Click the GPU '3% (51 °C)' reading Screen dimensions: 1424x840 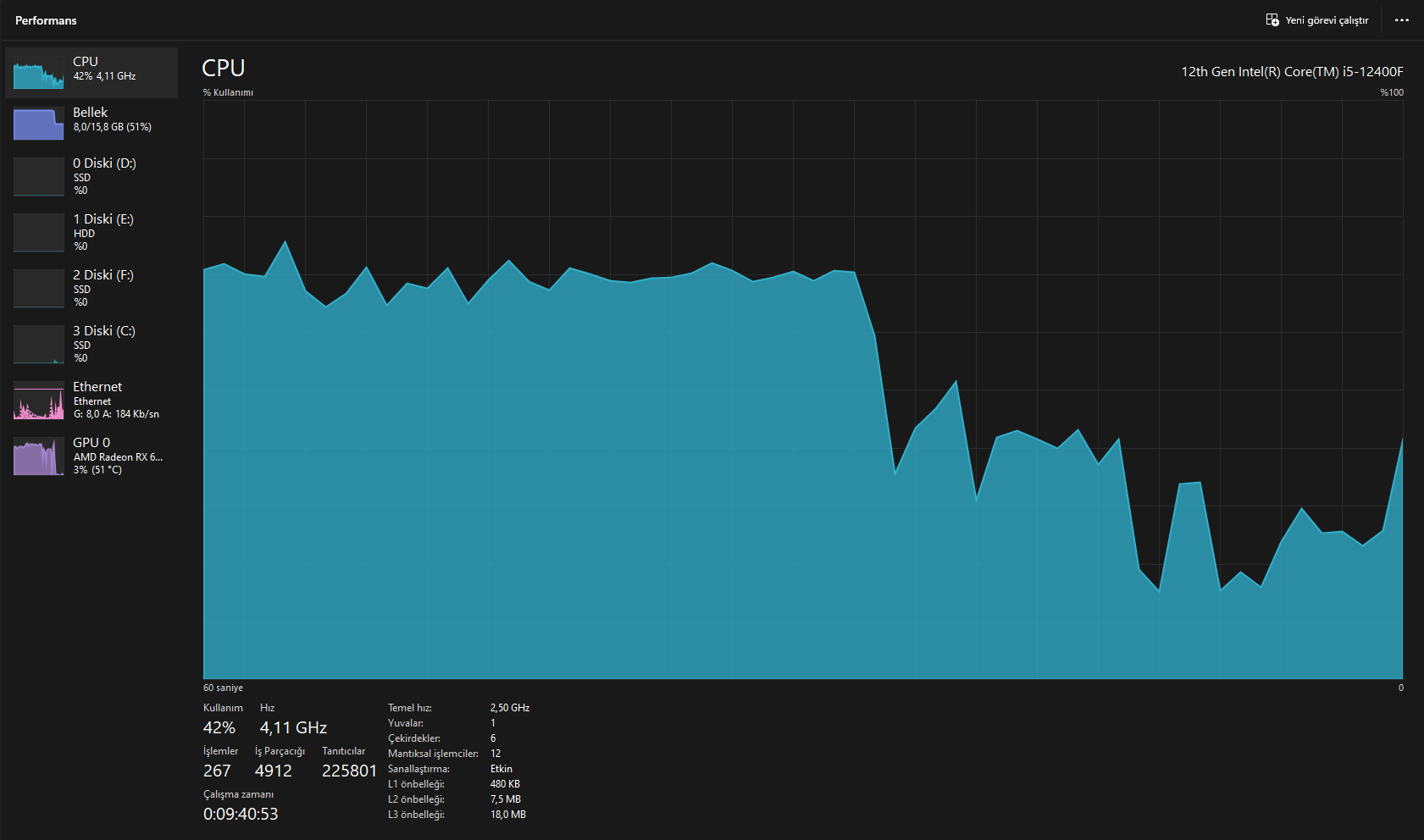pos(97,470)
